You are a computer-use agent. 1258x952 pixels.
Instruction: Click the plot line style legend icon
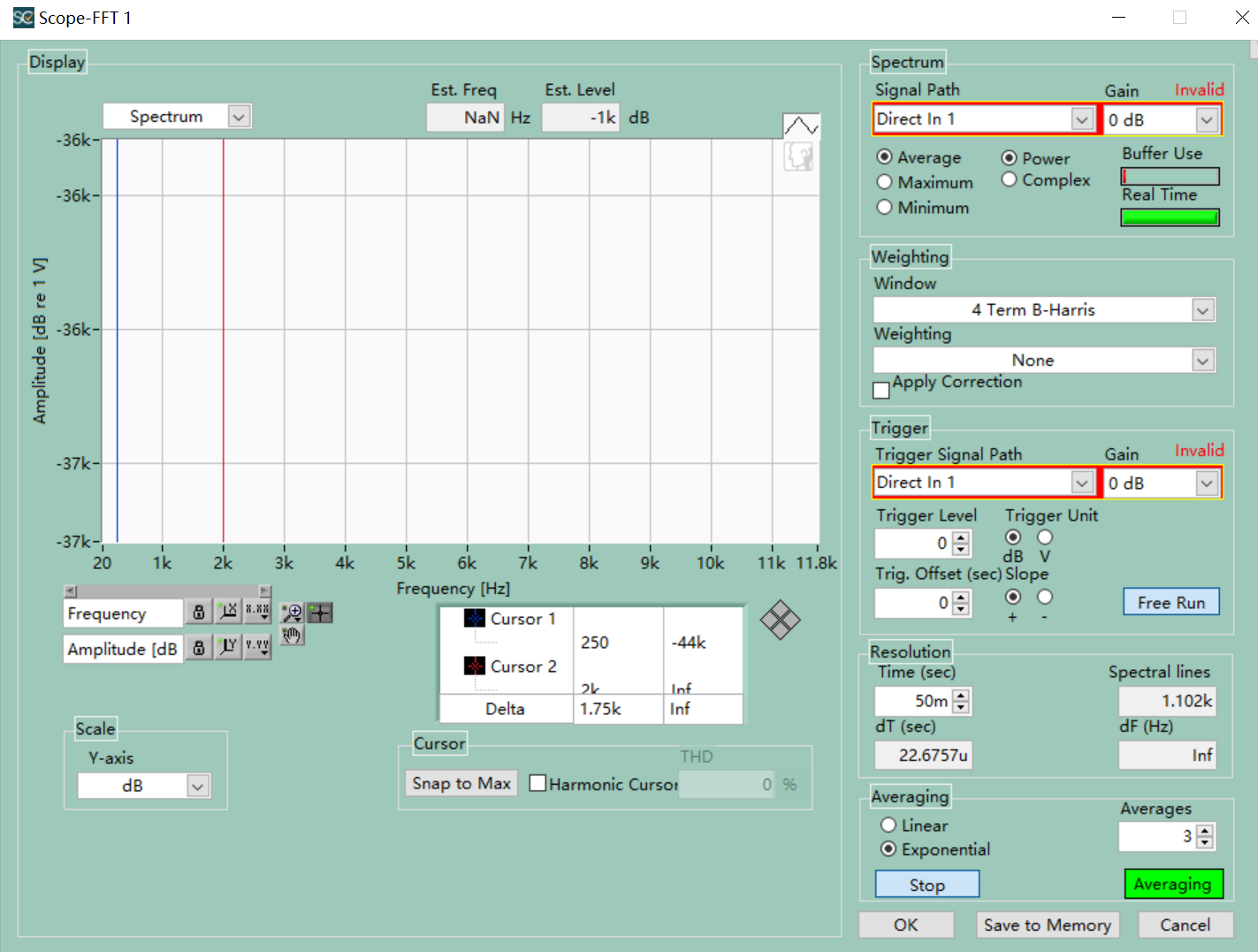(x=801, y=126)
